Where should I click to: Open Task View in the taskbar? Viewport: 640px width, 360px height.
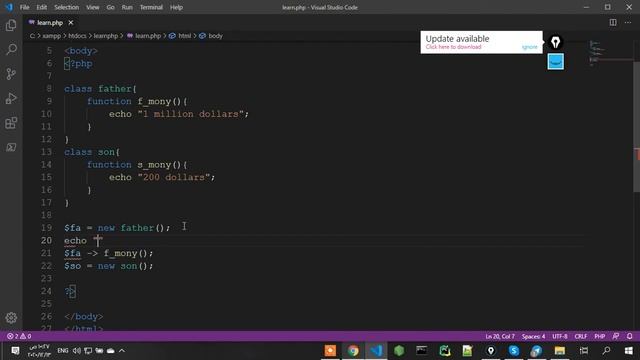[x=584, y=351]
